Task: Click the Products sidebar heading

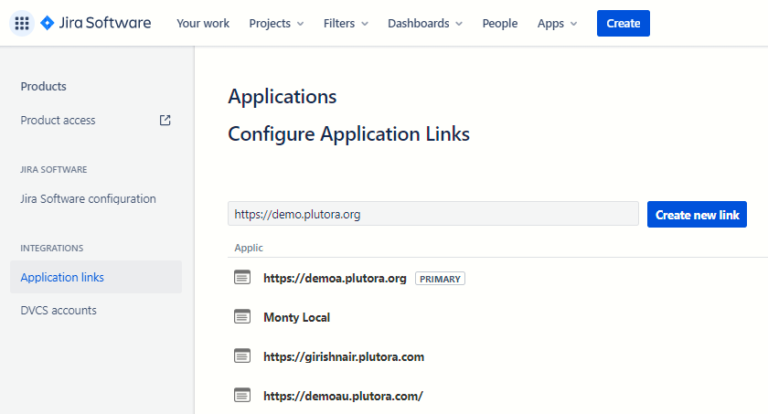Action: pyautogui.click(x=43, y=86)
